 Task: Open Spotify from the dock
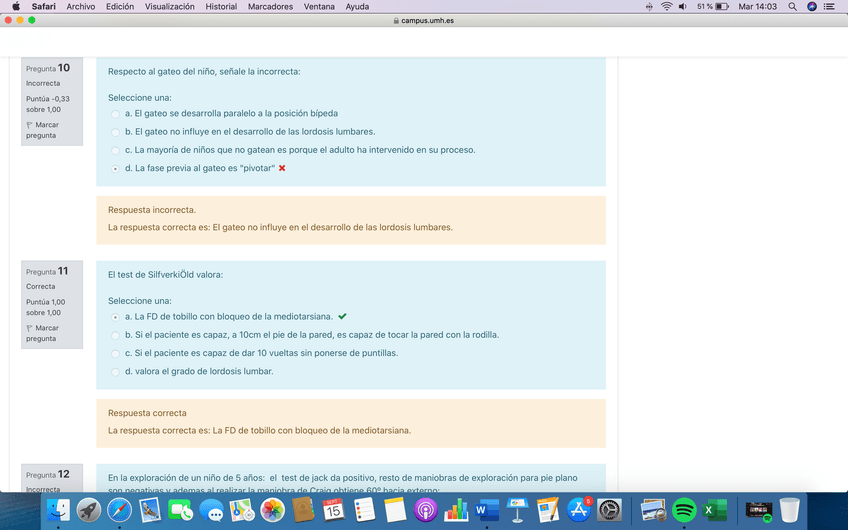[x=684, y=511]
